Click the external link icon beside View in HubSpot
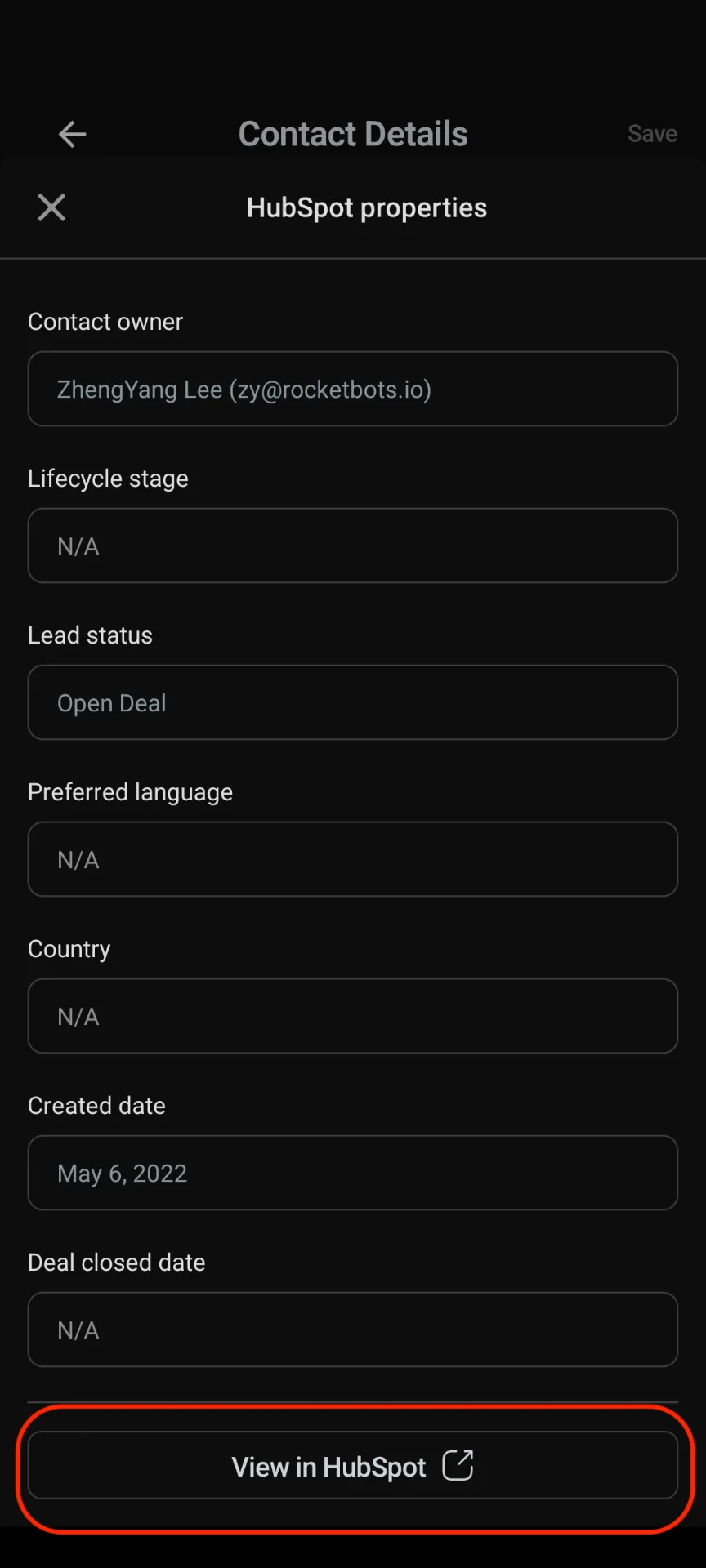Screen dimensions: 706x1568 458,1465
